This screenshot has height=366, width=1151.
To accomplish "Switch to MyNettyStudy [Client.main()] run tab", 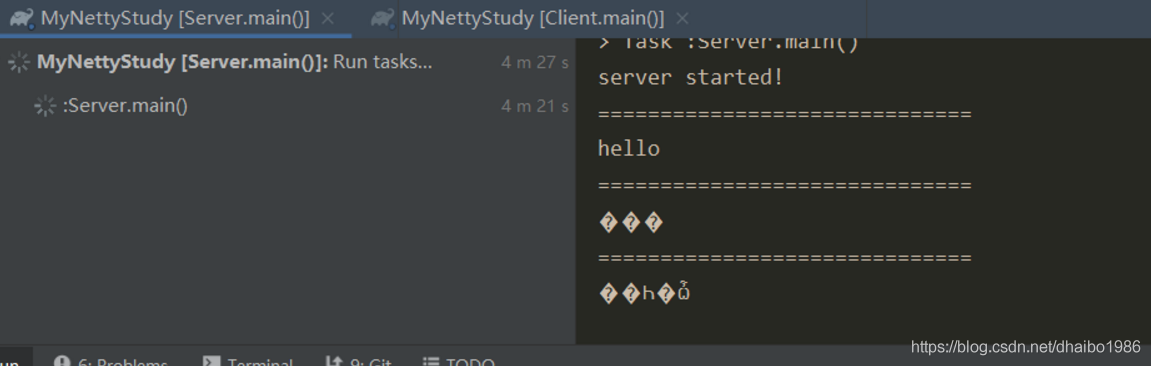I will [x=532, y=18].
